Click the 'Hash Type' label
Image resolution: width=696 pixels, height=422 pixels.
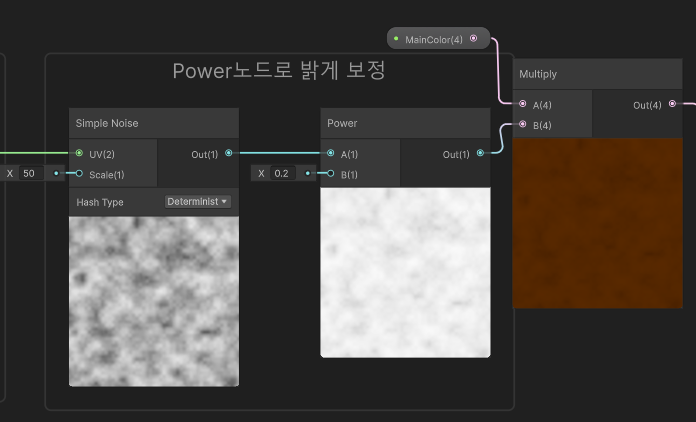tap(100, 202)
